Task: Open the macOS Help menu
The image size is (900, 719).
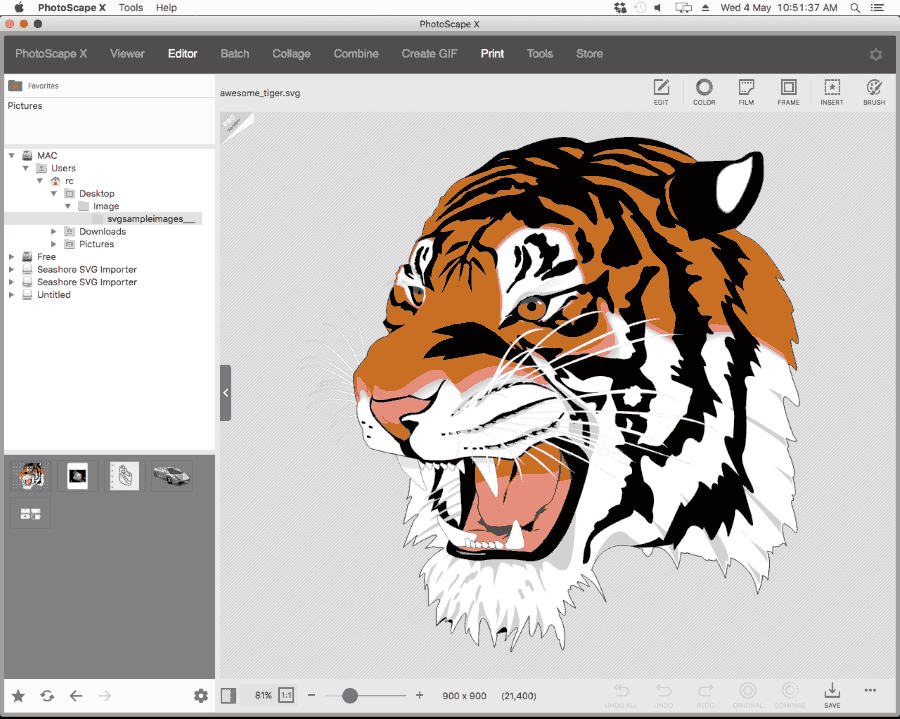Action: click(166, 7)
